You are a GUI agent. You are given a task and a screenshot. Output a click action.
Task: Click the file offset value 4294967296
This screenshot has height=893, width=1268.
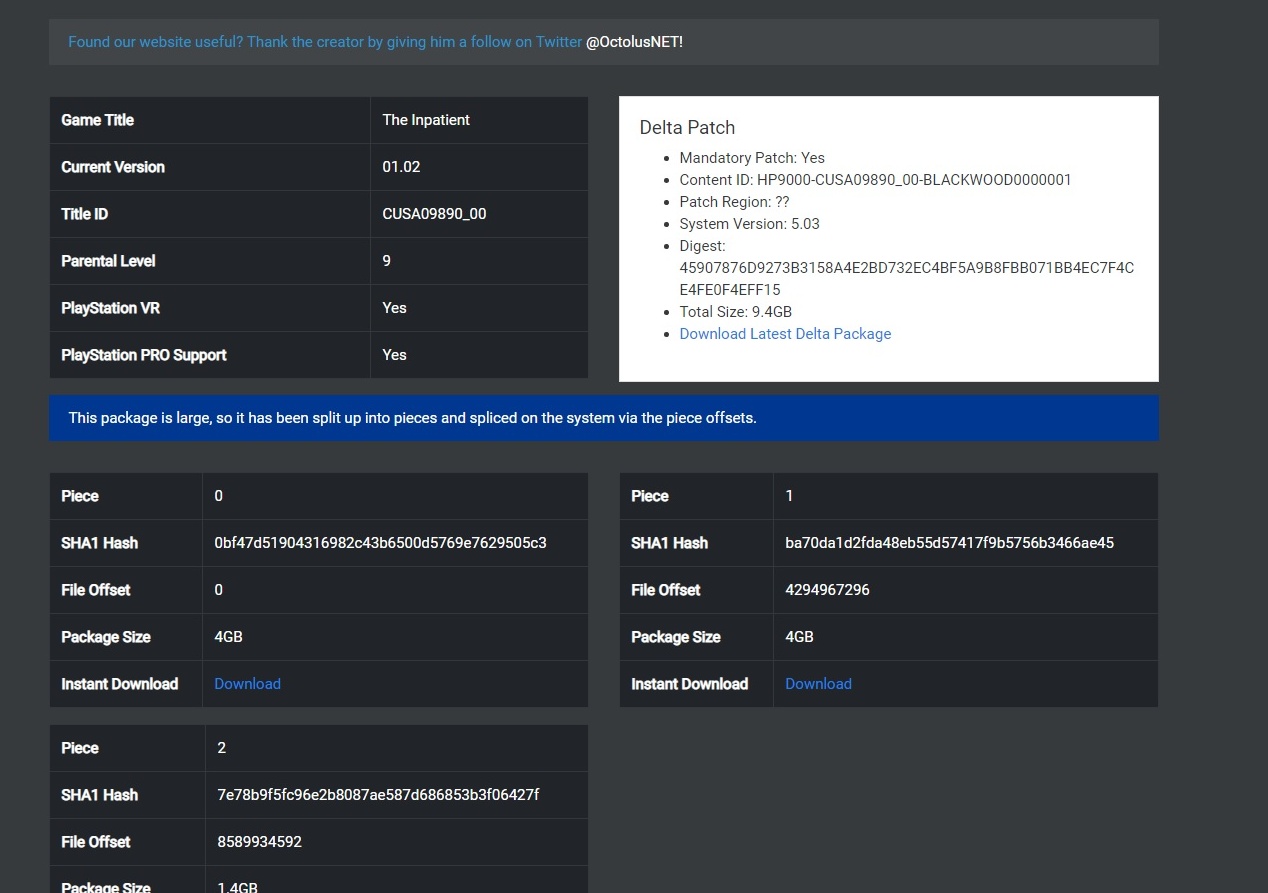coord(827,590)
